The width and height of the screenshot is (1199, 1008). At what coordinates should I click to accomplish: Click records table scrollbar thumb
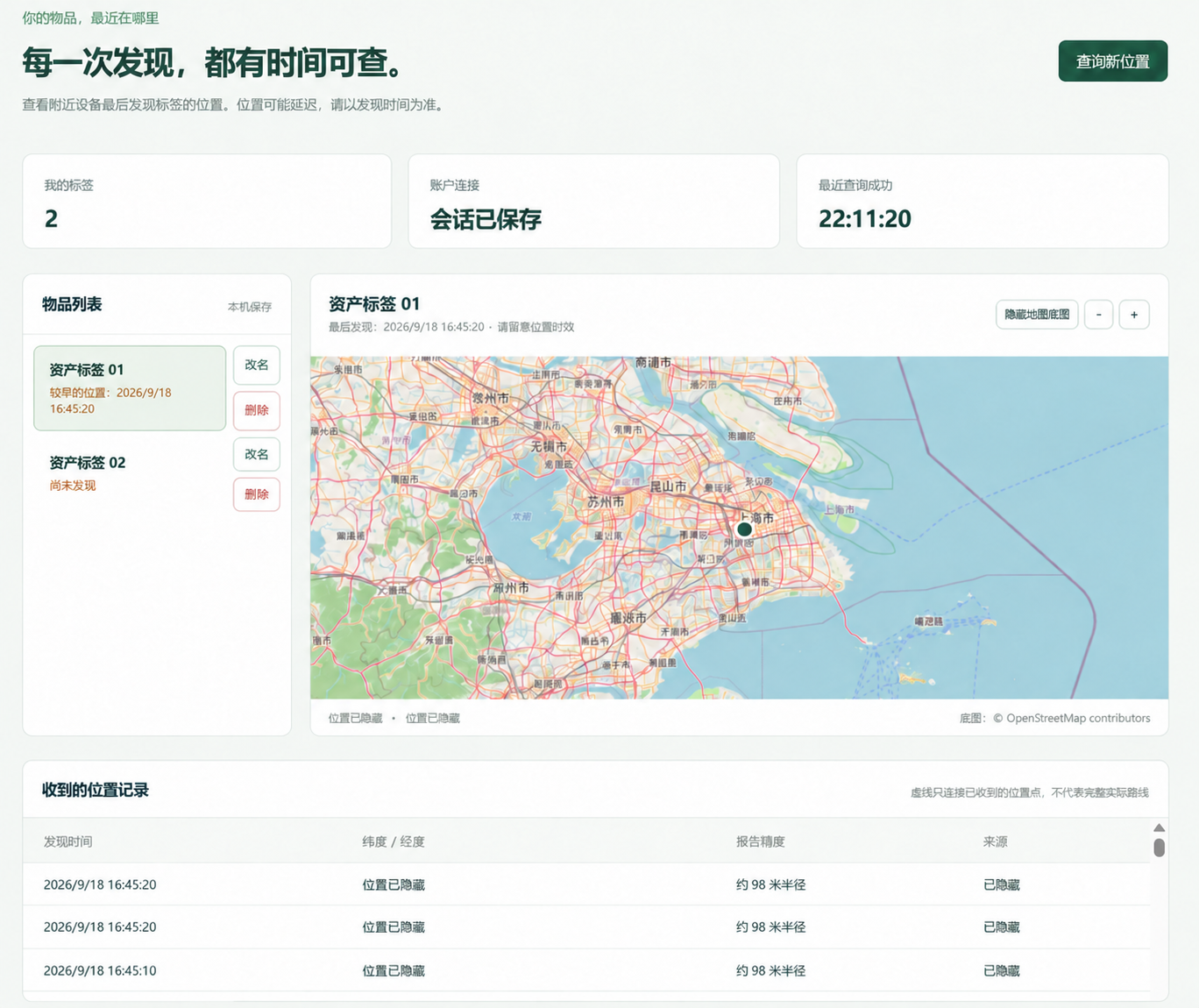tap(1159, 848)
